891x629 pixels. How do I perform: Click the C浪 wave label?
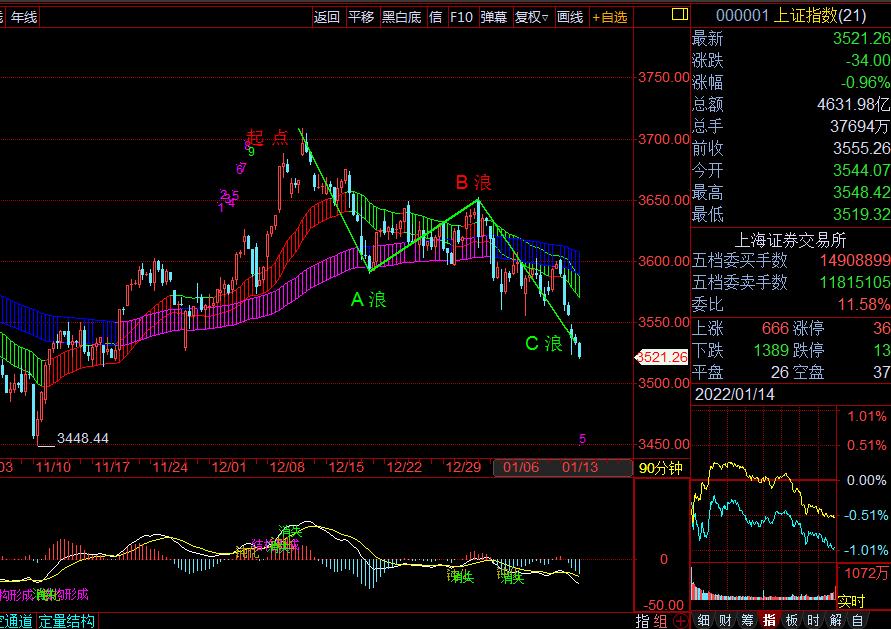[544, 343]
